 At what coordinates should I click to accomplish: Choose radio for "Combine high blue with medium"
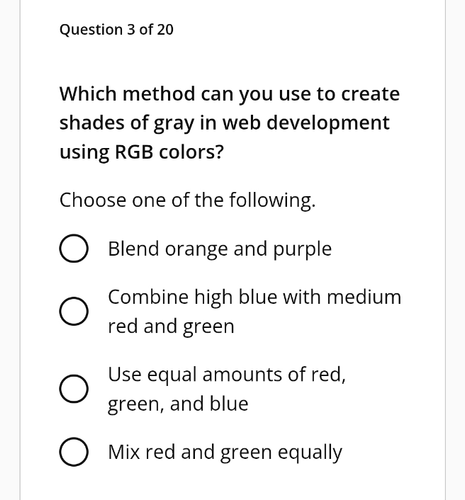[x=74, y=311]
